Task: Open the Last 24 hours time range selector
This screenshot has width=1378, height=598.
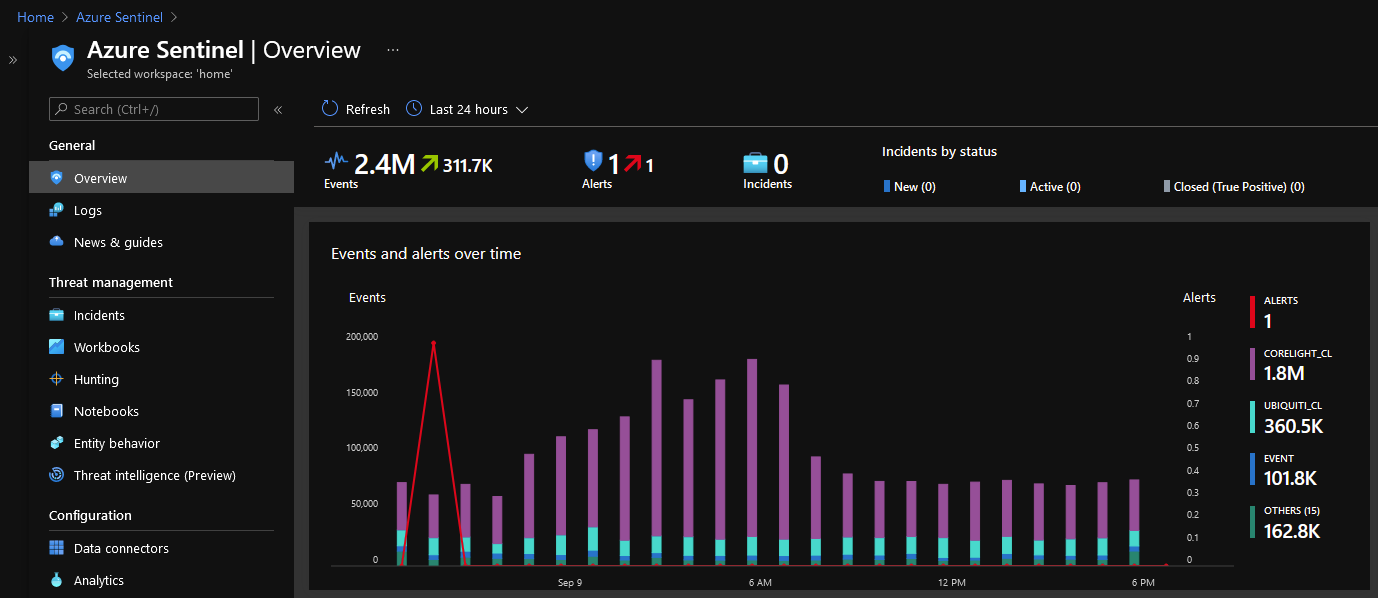Action: (466, 109)
